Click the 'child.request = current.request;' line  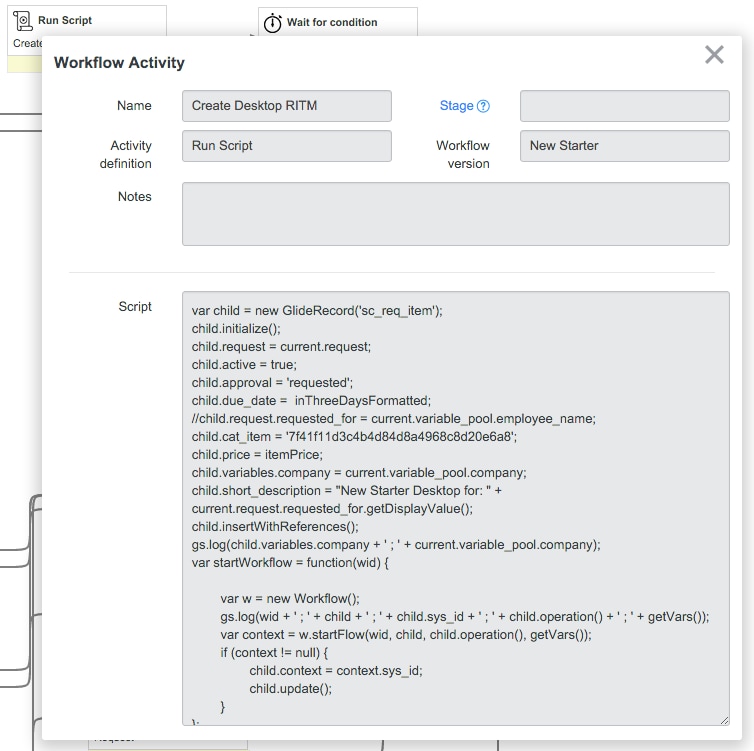281,347
